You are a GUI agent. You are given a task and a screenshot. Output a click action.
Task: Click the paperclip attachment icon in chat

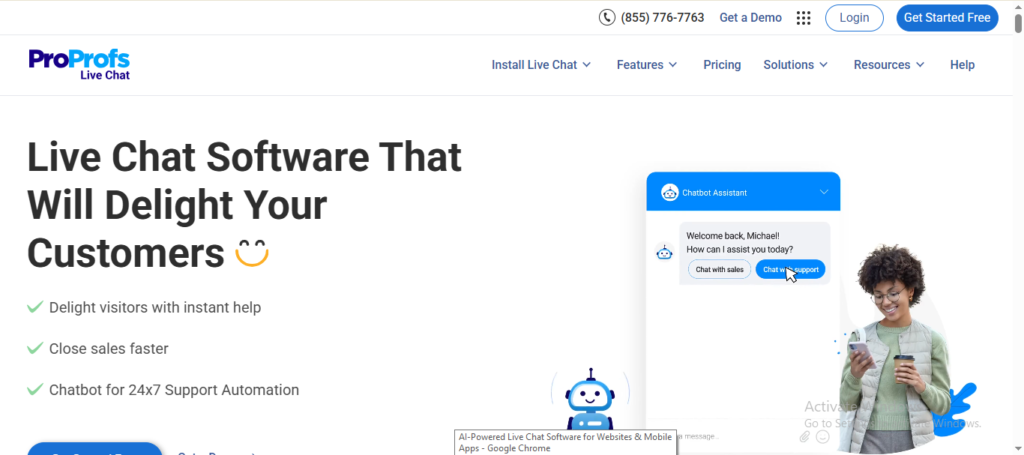pyautogui.click(x=805, y=436)
